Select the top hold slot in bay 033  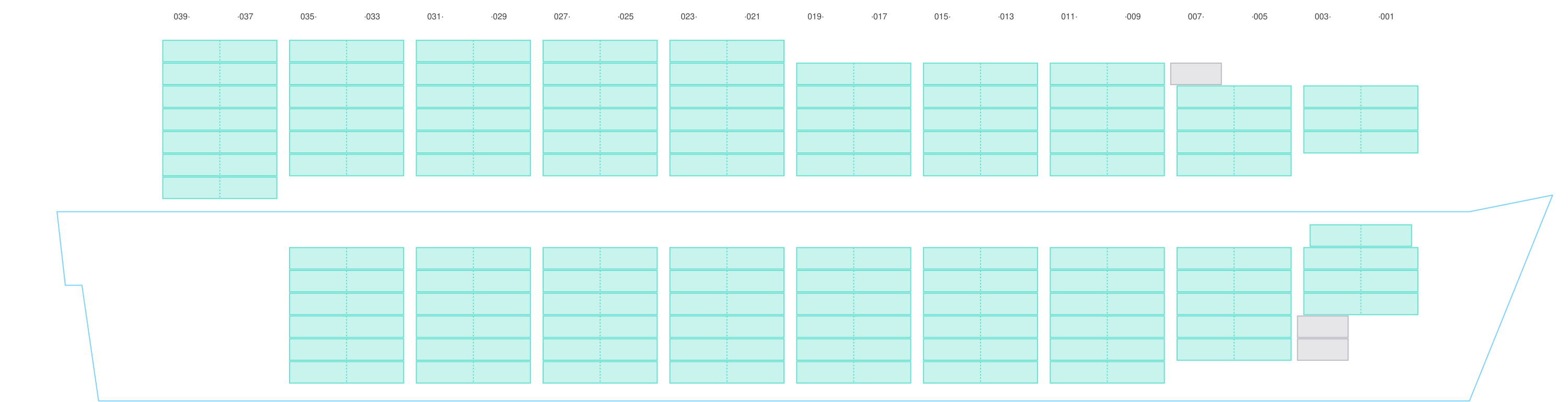tap(375, 258)
